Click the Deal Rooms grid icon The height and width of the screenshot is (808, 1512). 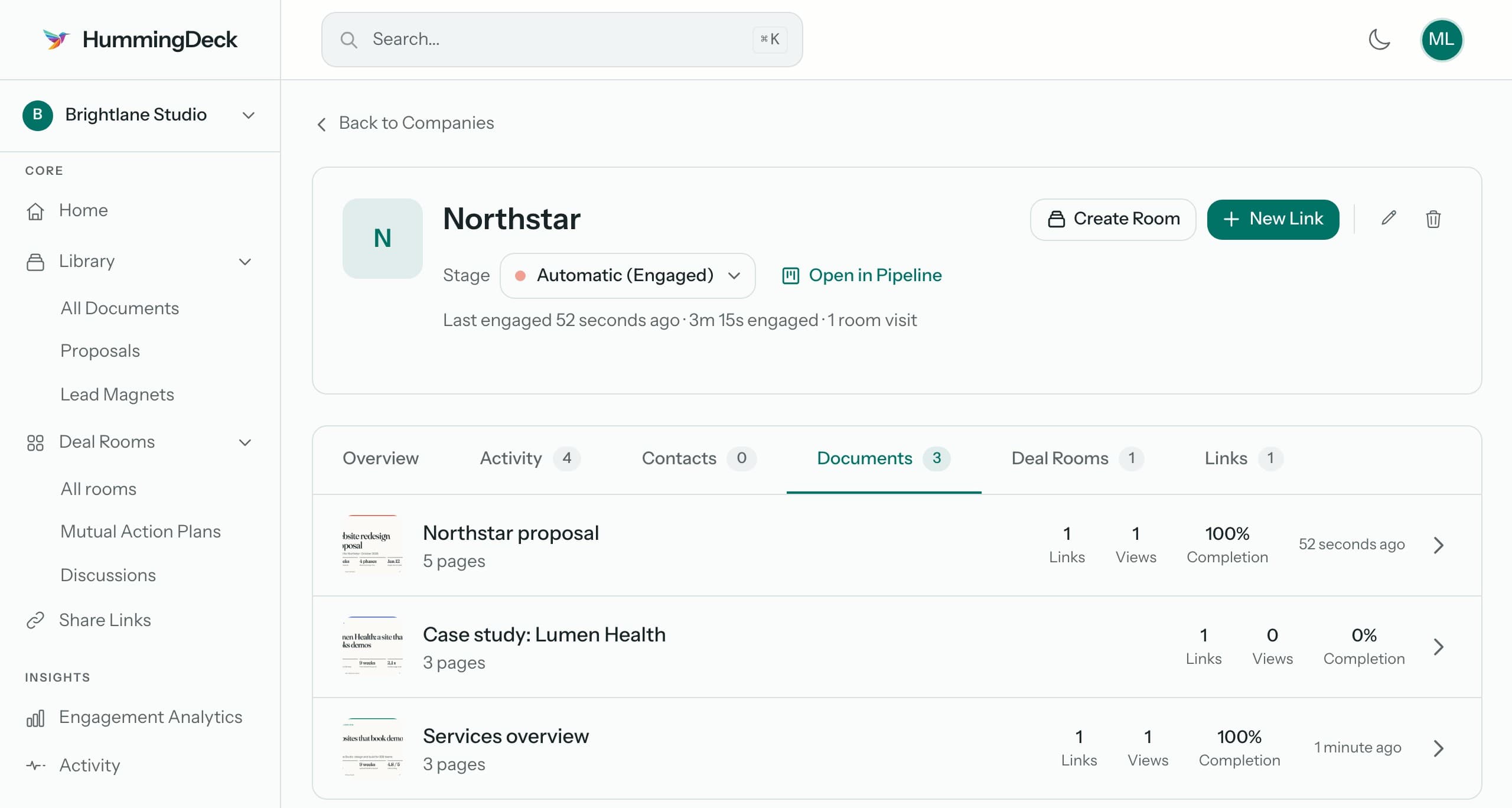[35, 442]
